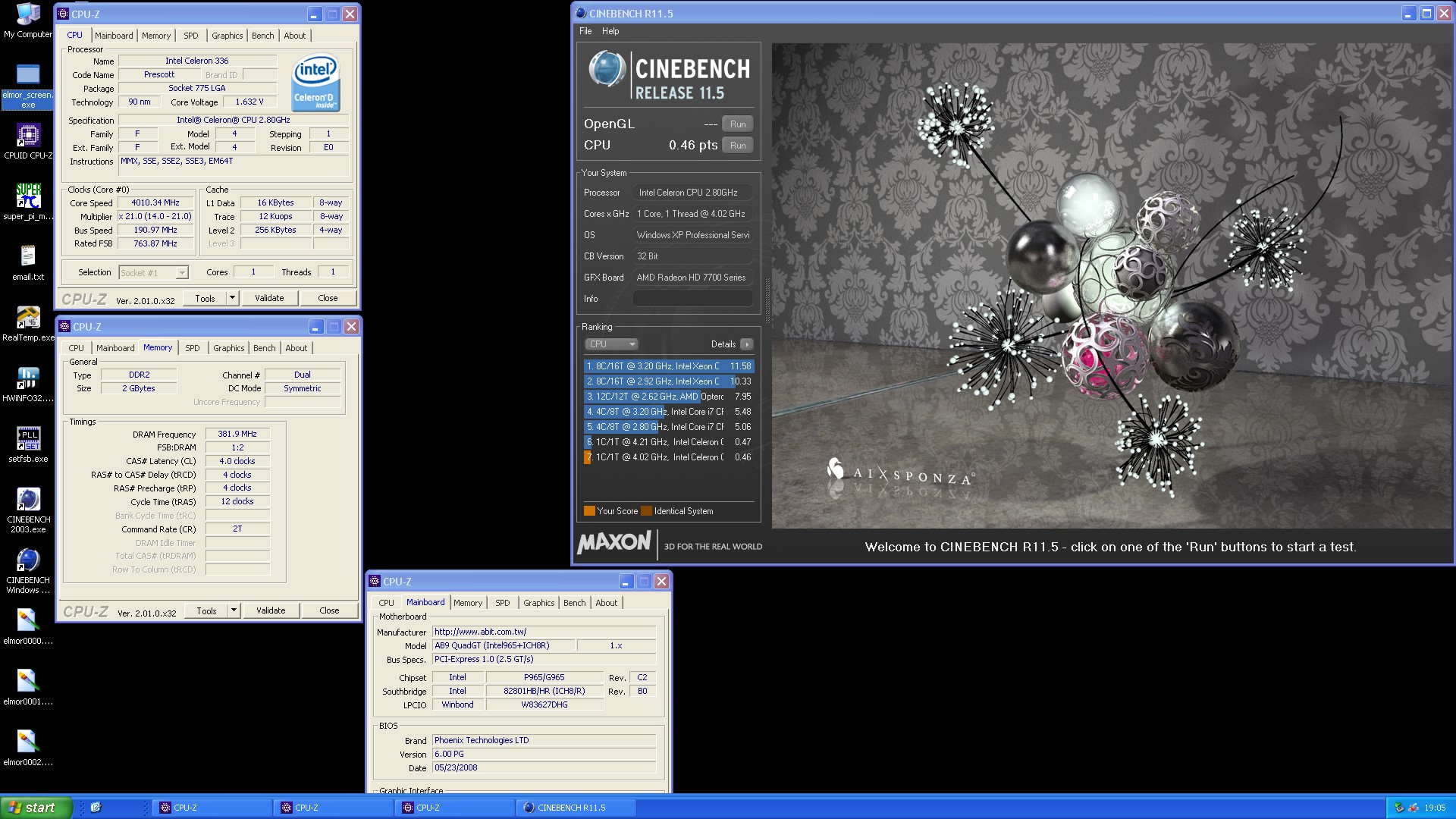Click the show desktop quick launch icon
Screen dimensions: 1456x819
[96, 808]
